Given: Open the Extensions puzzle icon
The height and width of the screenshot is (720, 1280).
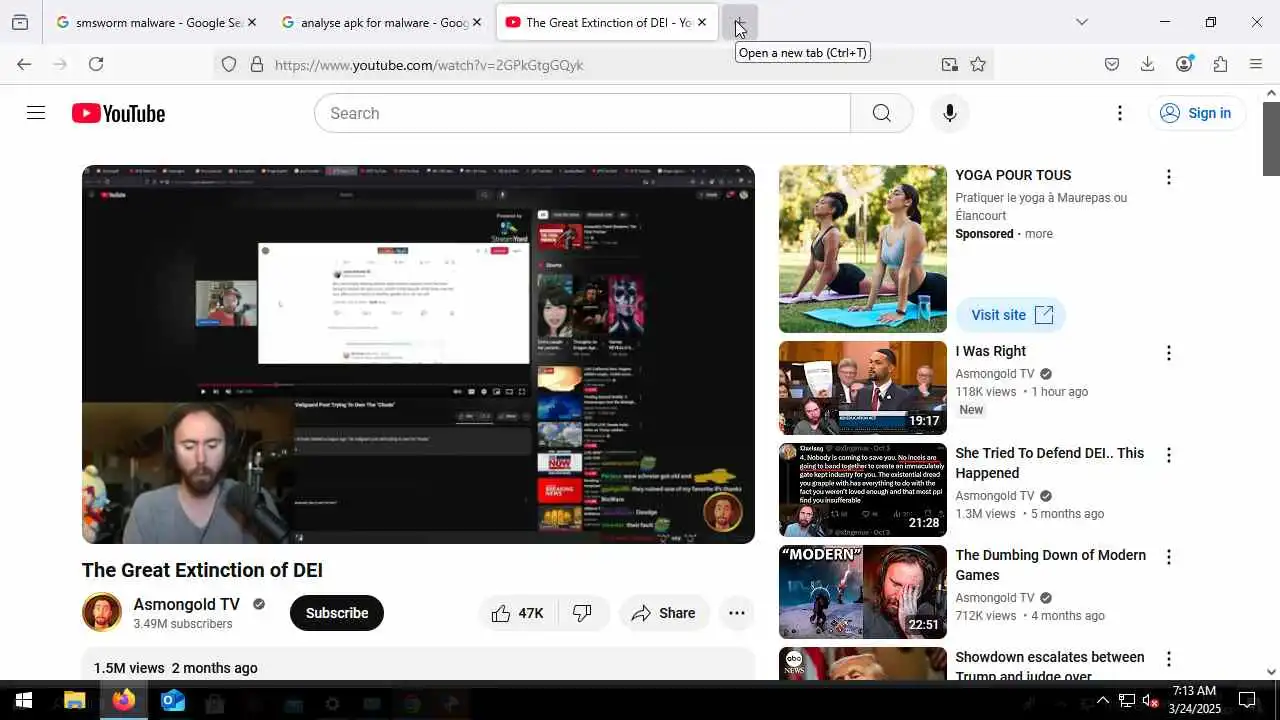Looking at the screenshot, I should (x=1220, y=64).
